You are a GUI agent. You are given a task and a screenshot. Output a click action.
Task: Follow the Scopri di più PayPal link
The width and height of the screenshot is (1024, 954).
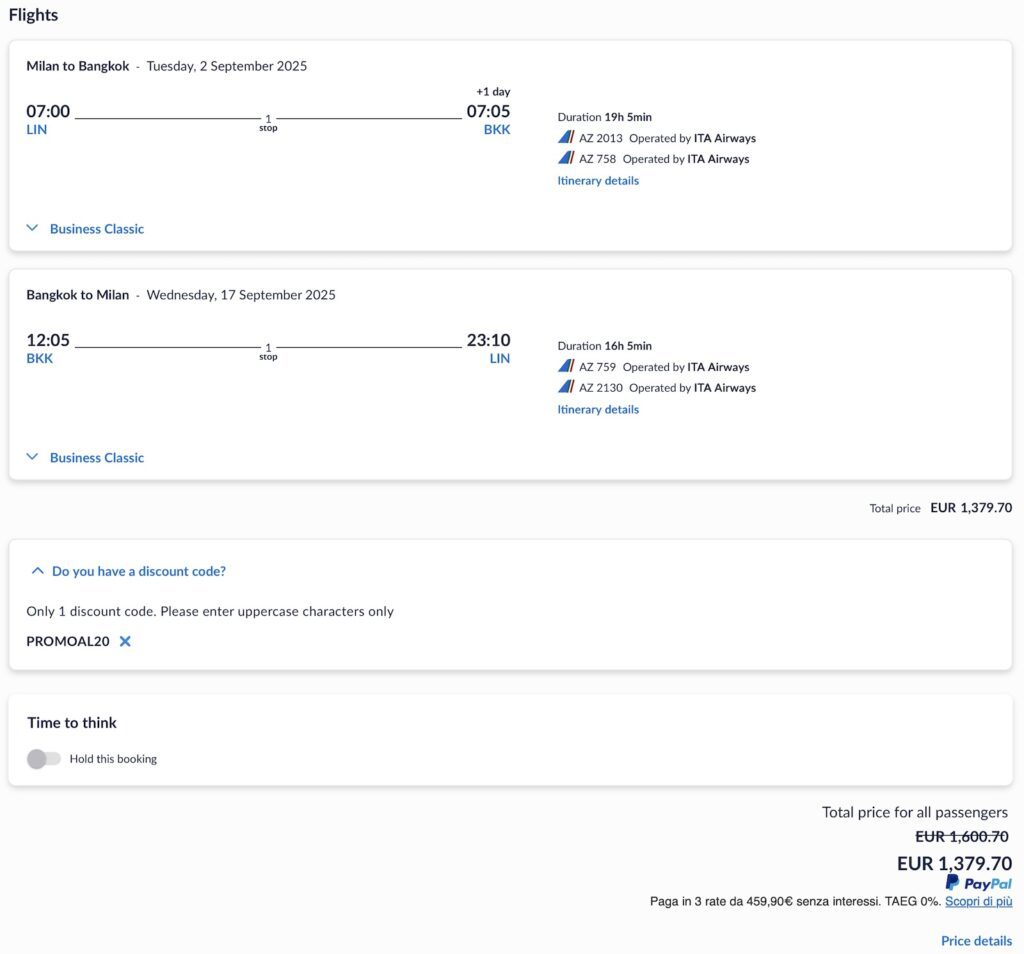coord(978,901)
